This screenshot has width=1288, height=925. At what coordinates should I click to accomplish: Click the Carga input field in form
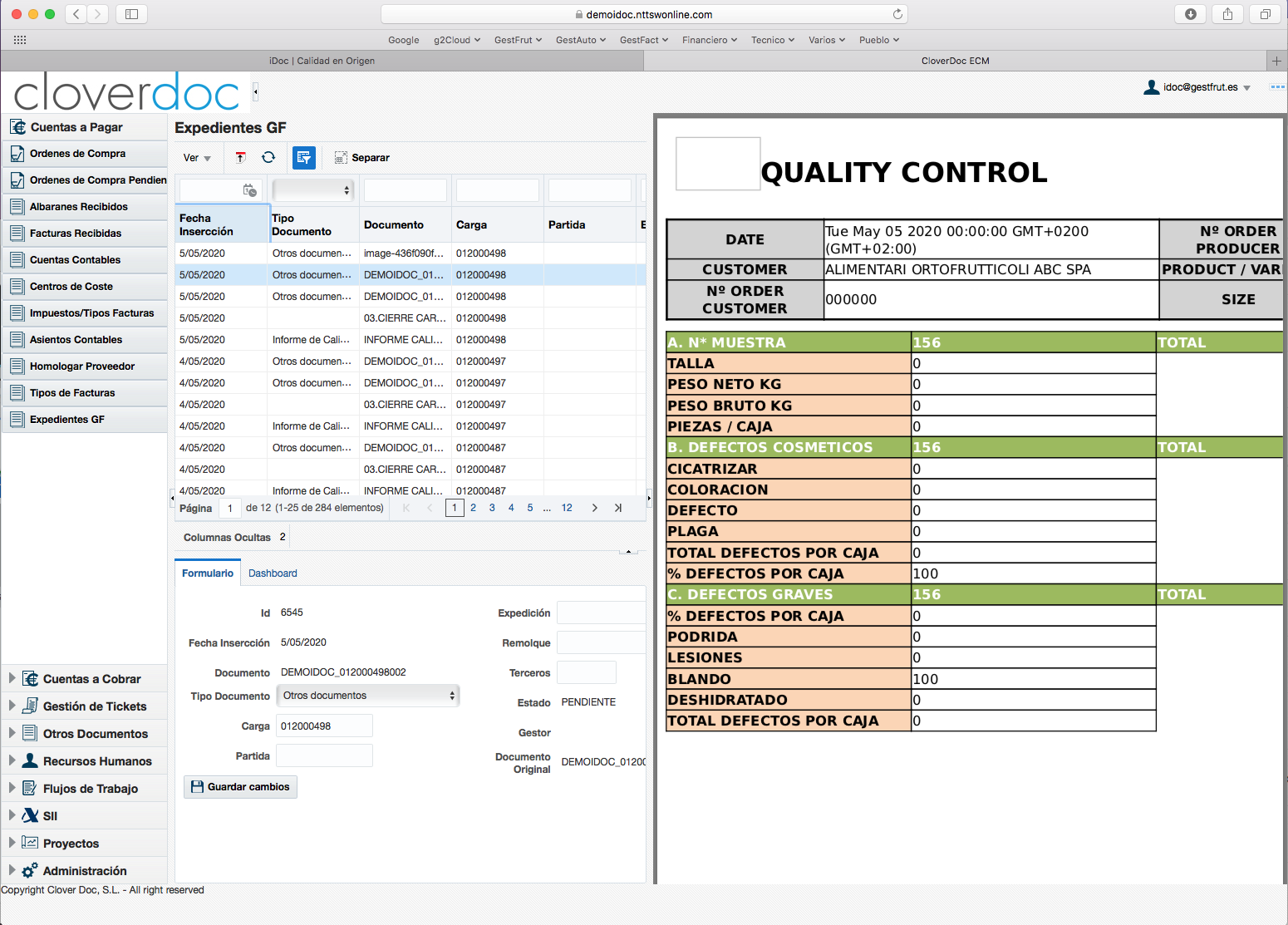coord(324,726)
